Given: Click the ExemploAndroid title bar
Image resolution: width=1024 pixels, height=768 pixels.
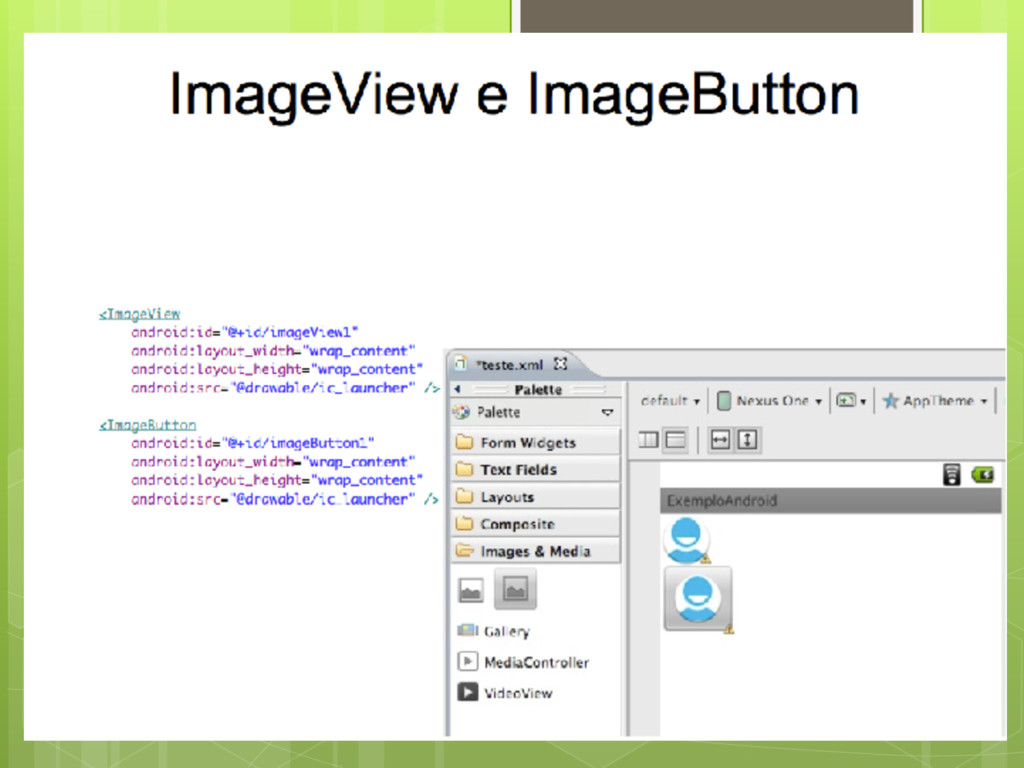Looking at the screenshot, I should coord(831,500).
